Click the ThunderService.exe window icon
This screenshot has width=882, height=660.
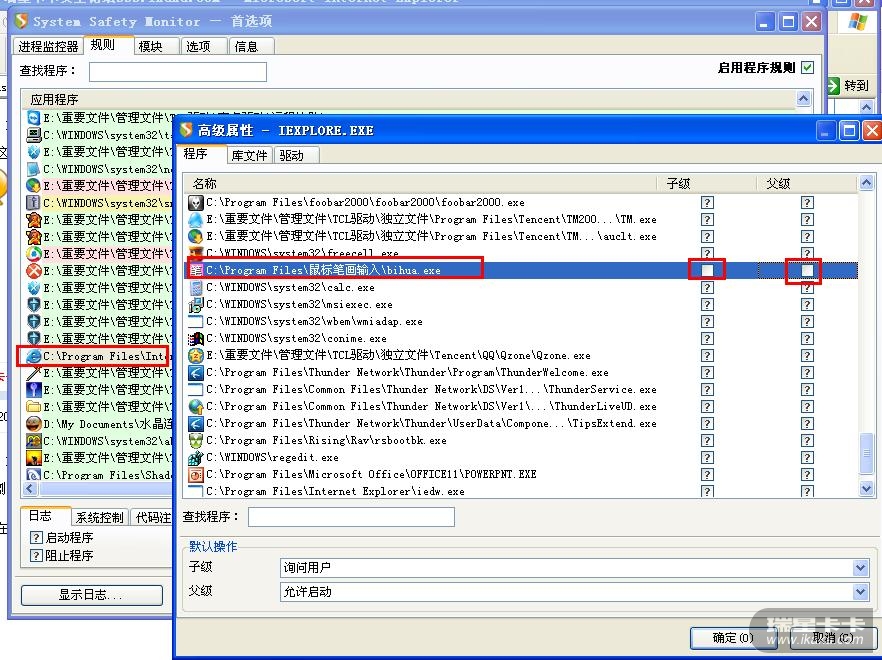click(x=196, y=389)
